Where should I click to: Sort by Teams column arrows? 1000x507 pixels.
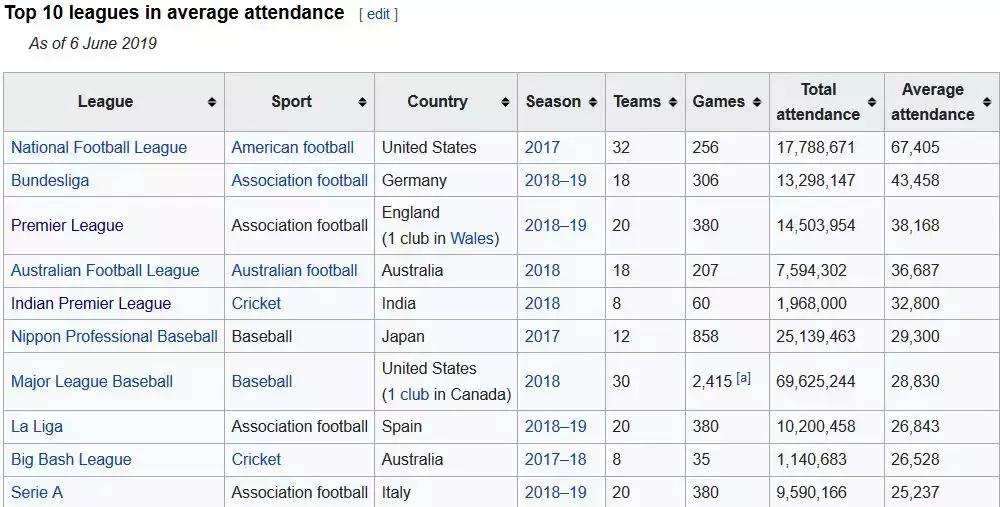(x=673, y=102)
